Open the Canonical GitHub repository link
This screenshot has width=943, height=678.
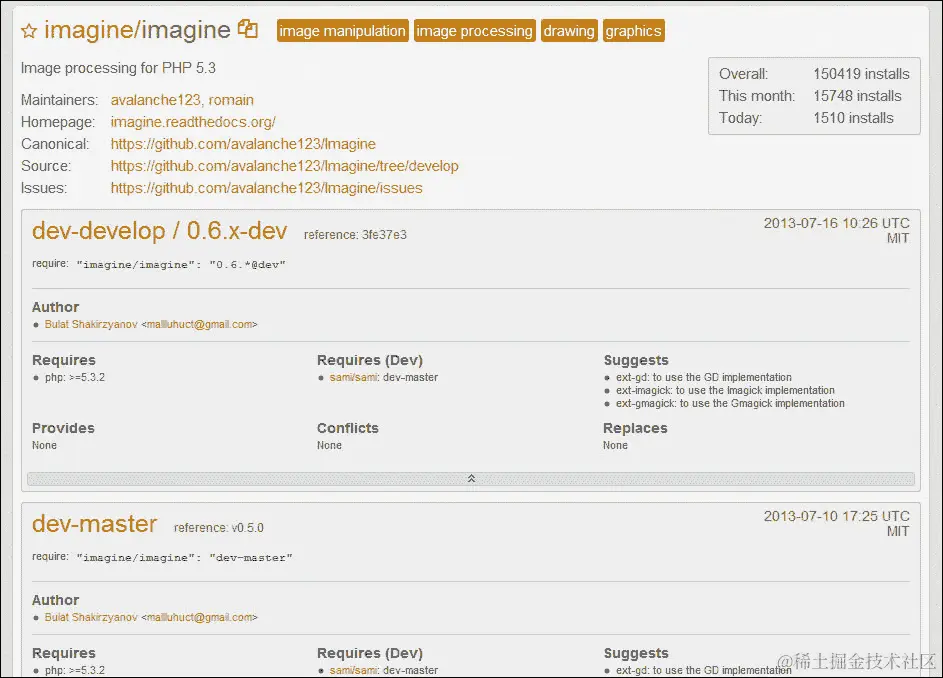(x=243, y=144)
